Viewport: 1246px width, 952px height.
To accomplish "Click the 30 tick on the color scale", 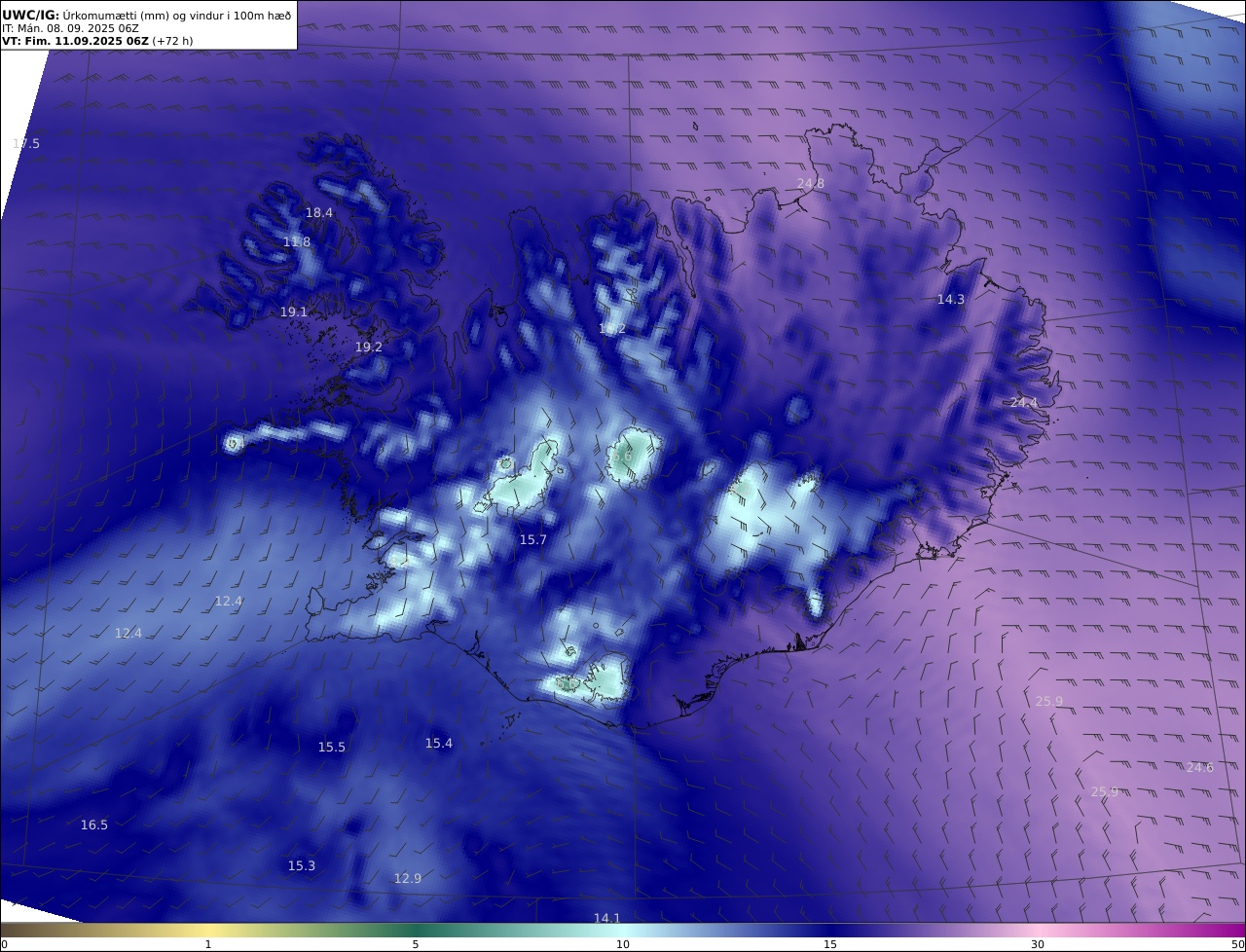I will click(x=1038, y=944).
